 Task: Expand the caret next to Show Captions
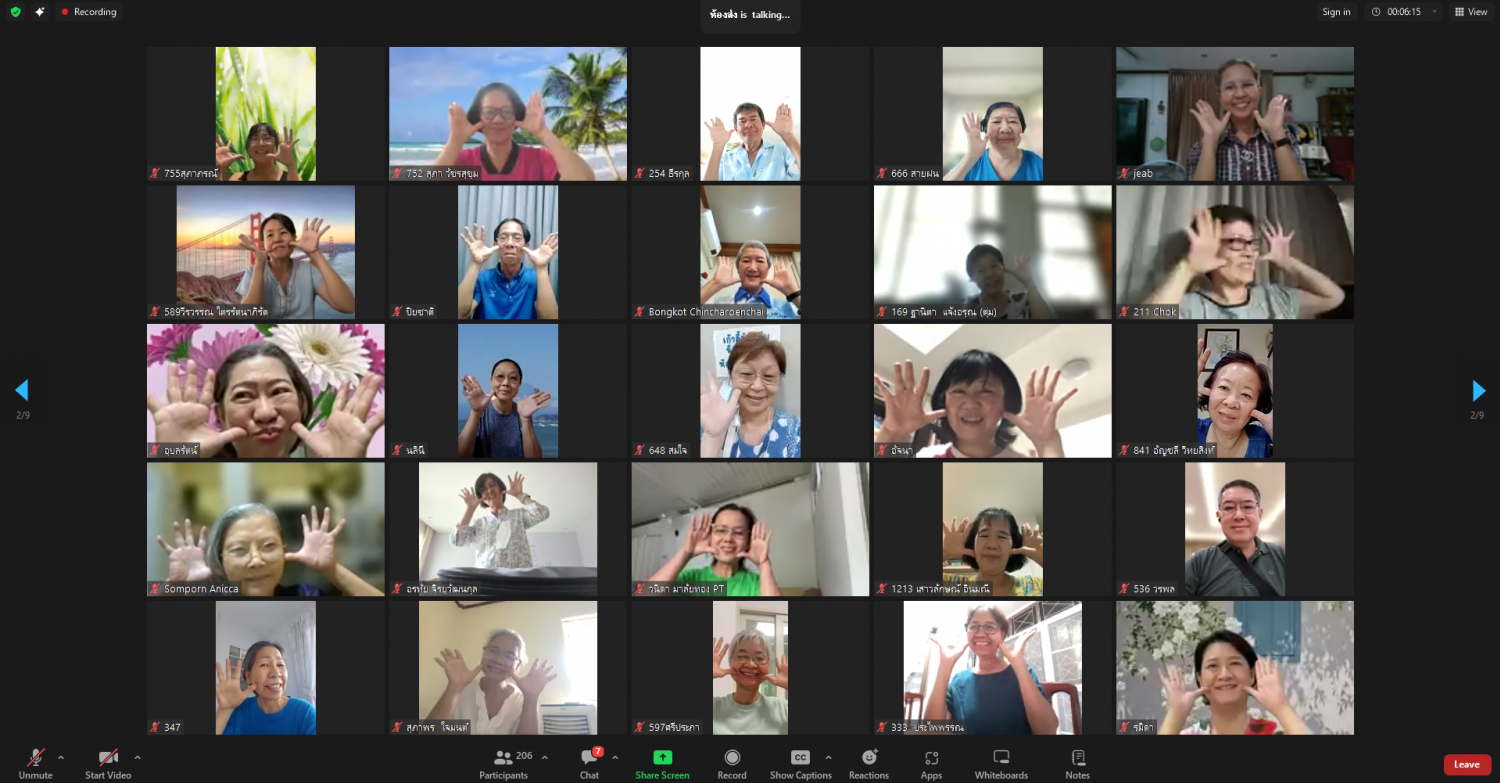click(828, 757)
